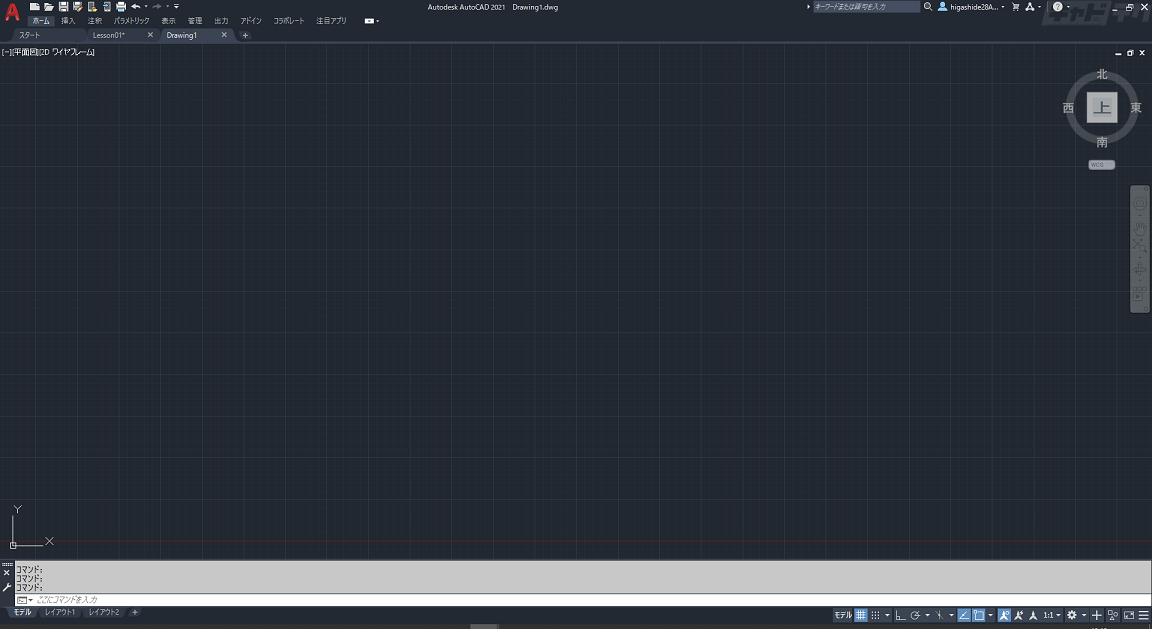Open the パラメトリック ribbon tab

pyautogui.click(x=132, y=21)
